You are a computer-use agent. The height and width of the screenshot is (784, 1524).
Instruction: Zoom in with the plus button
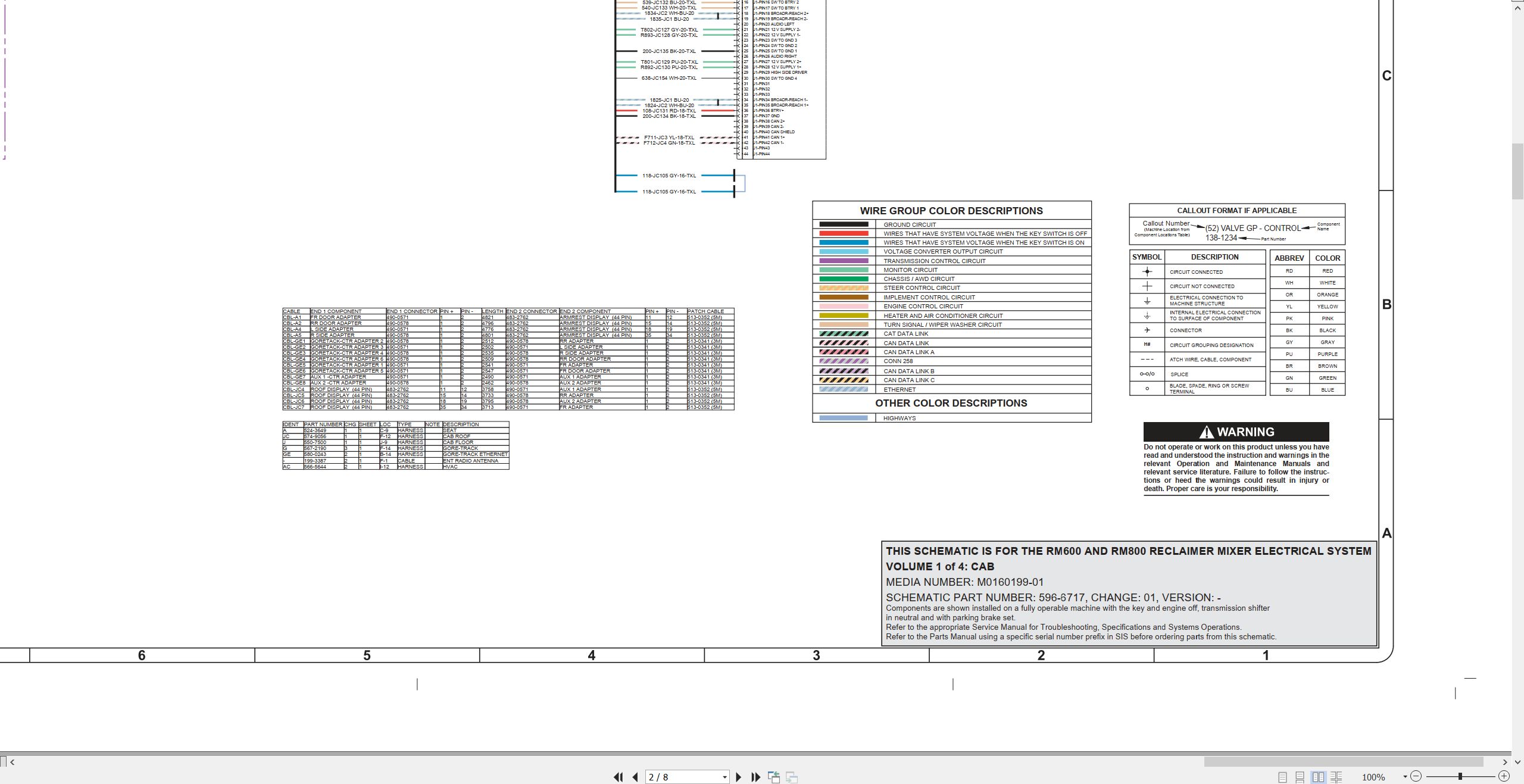point(1504,776)
